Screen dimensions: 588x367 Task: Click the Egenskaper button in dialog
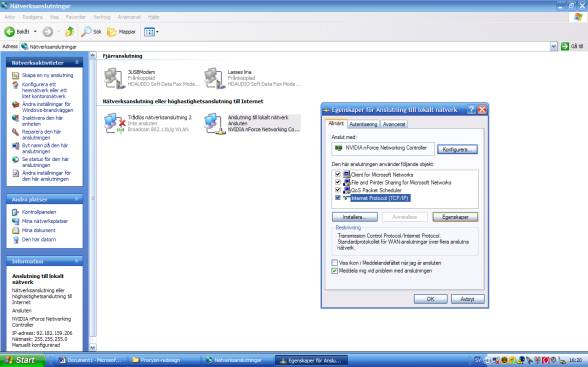coord(455,217)
